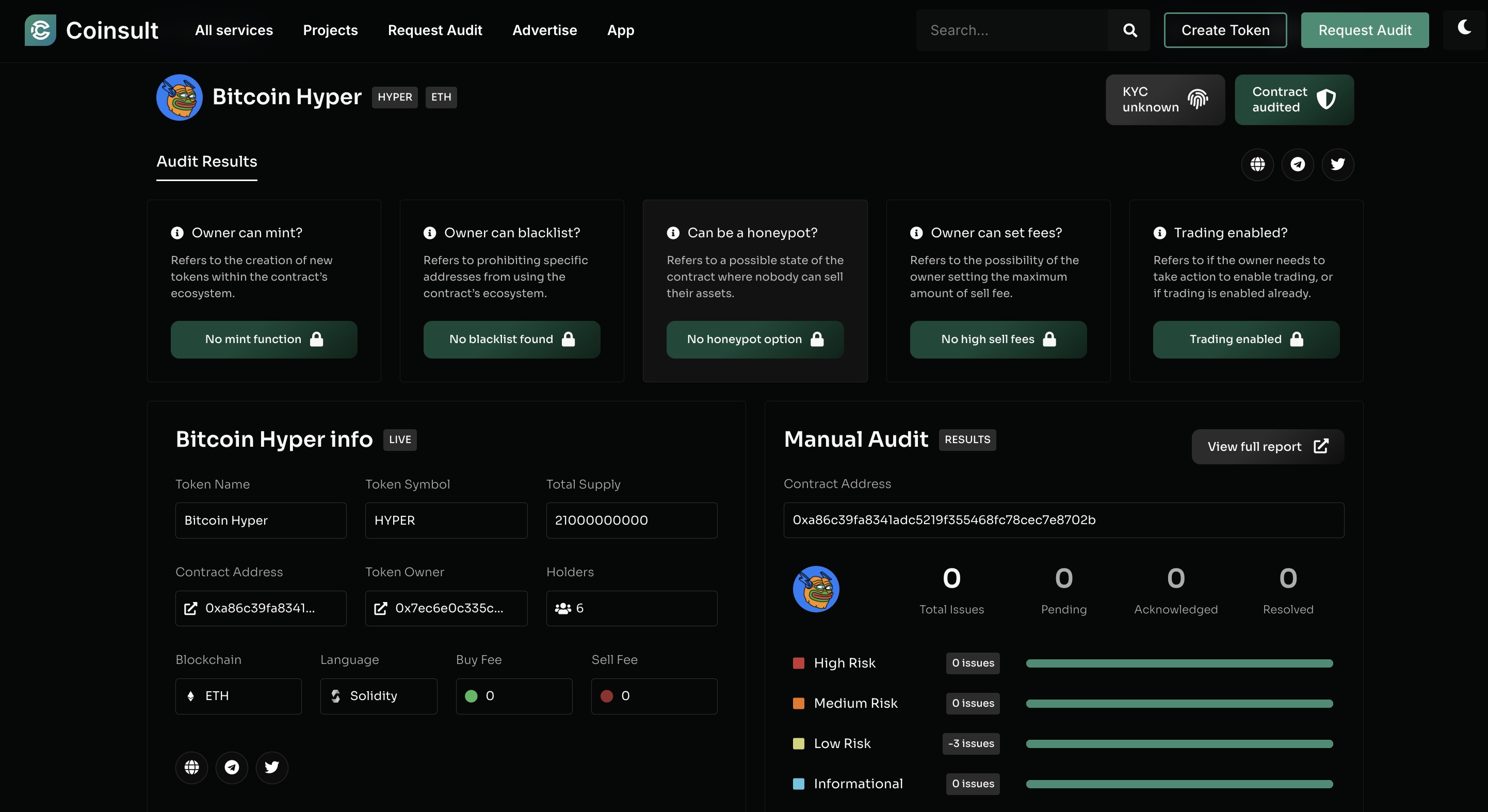This screenshot has width=1488, height=812.
Task: Open Twitter icon in Bitcoin Hyper info panel
Action: pos(271,767)
